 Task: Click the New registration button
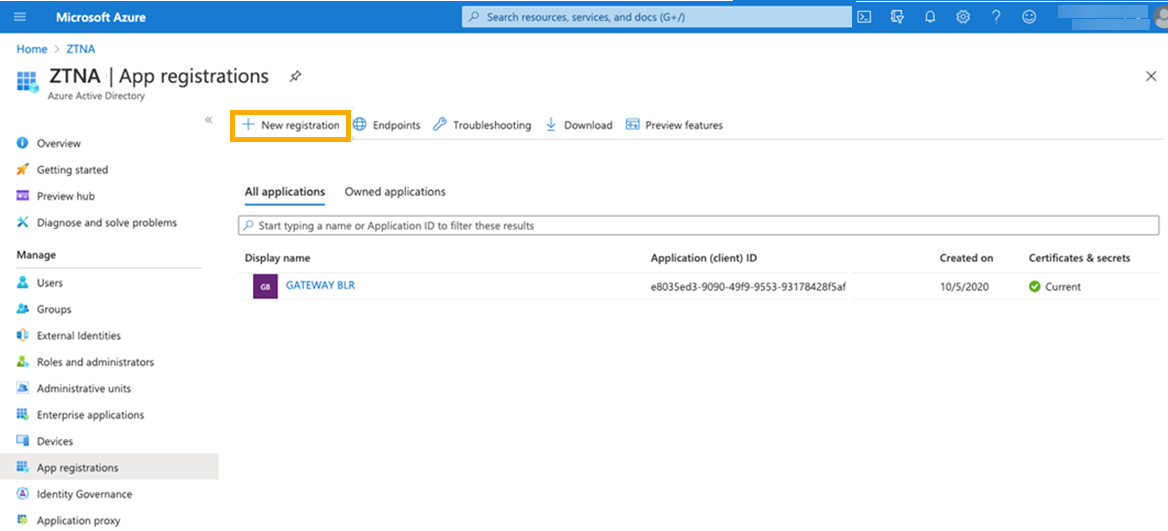(x=291, y=125)
